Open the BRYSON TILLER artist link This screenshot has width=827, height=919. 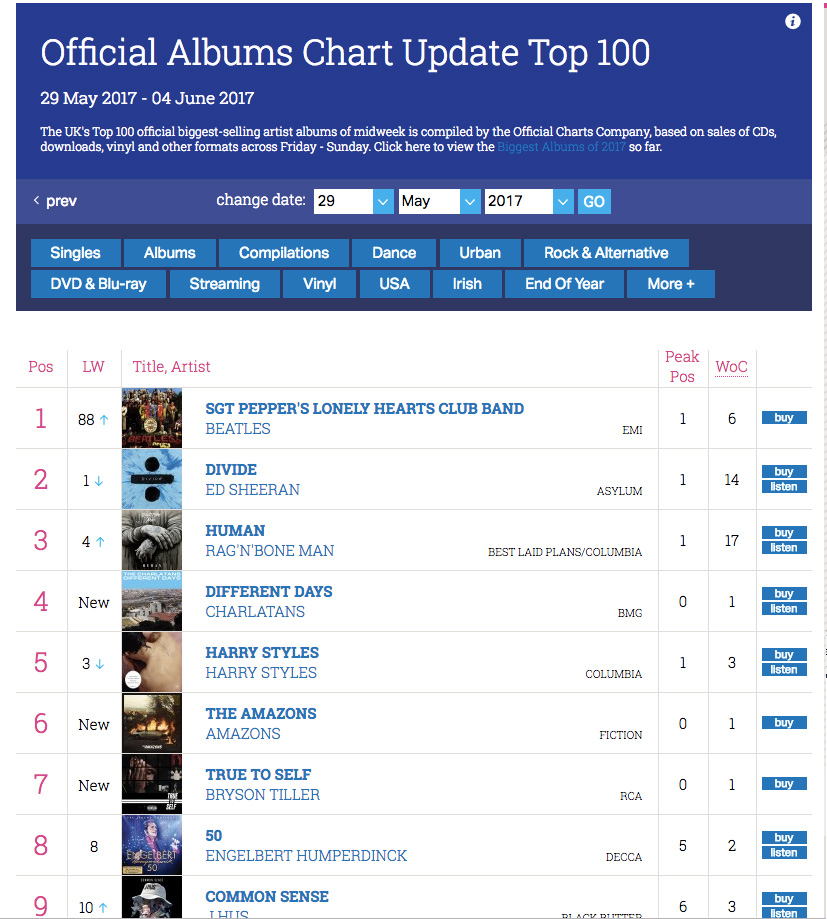[x=263, y=795]
